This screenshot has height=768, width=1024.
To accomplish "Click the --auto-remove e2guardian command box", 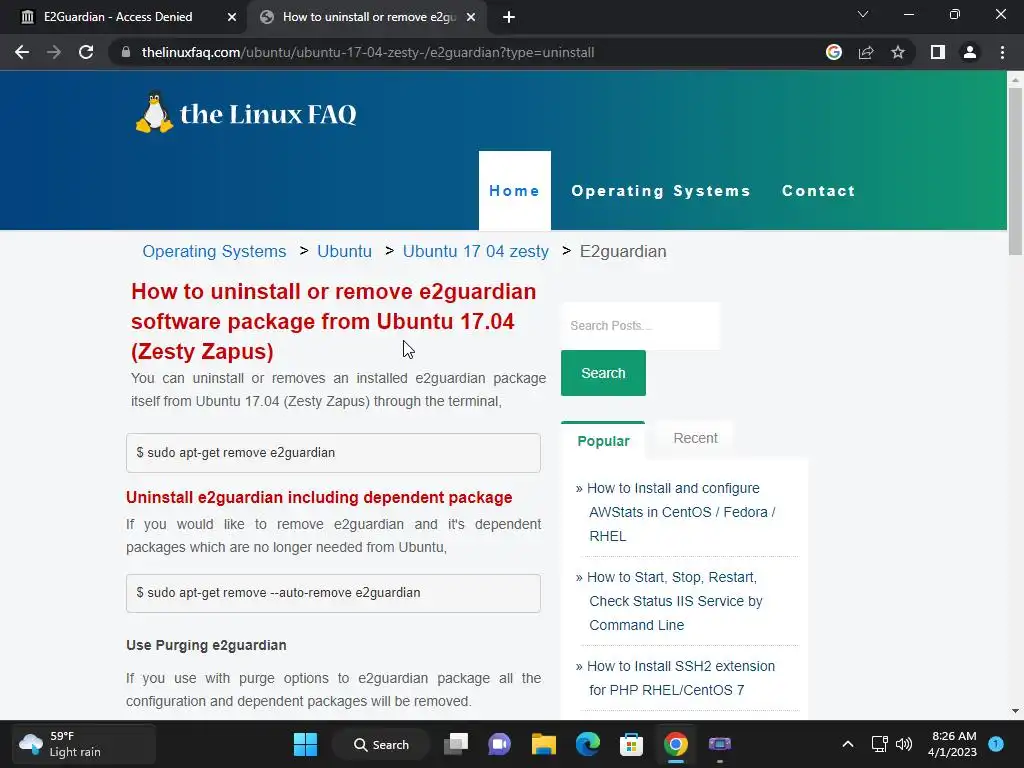I will click(333, 593).
